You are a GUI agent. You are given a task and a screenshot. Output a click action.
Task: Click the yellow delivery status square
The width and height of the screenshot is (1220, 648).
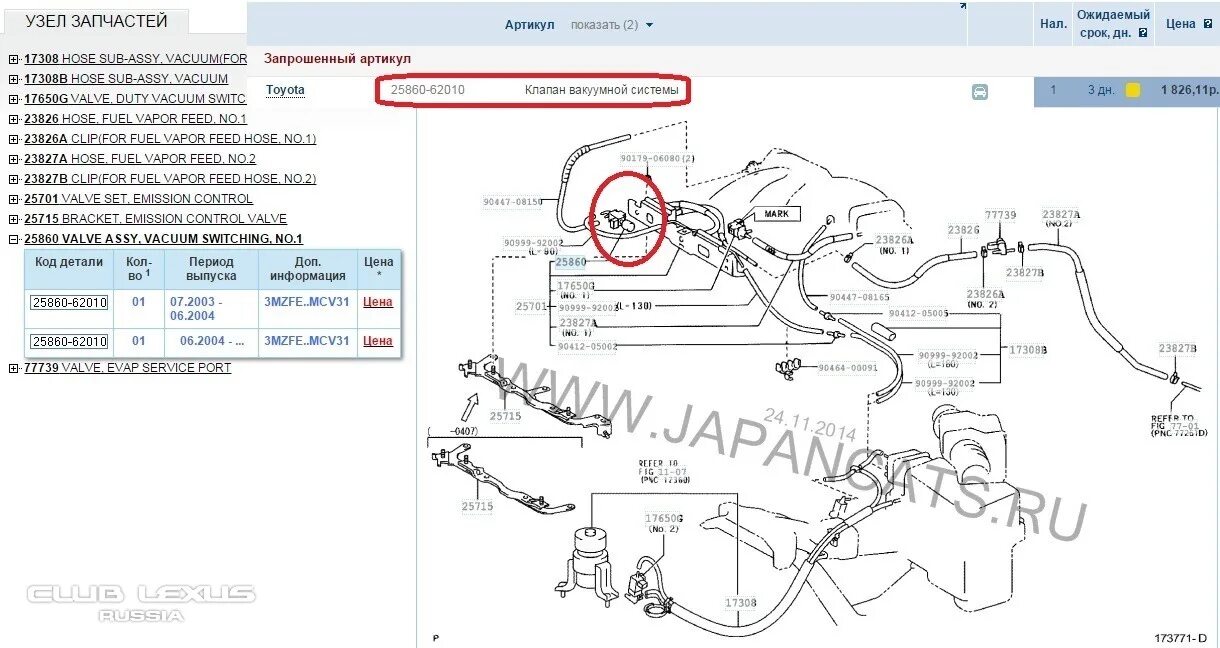[1133, 90]
